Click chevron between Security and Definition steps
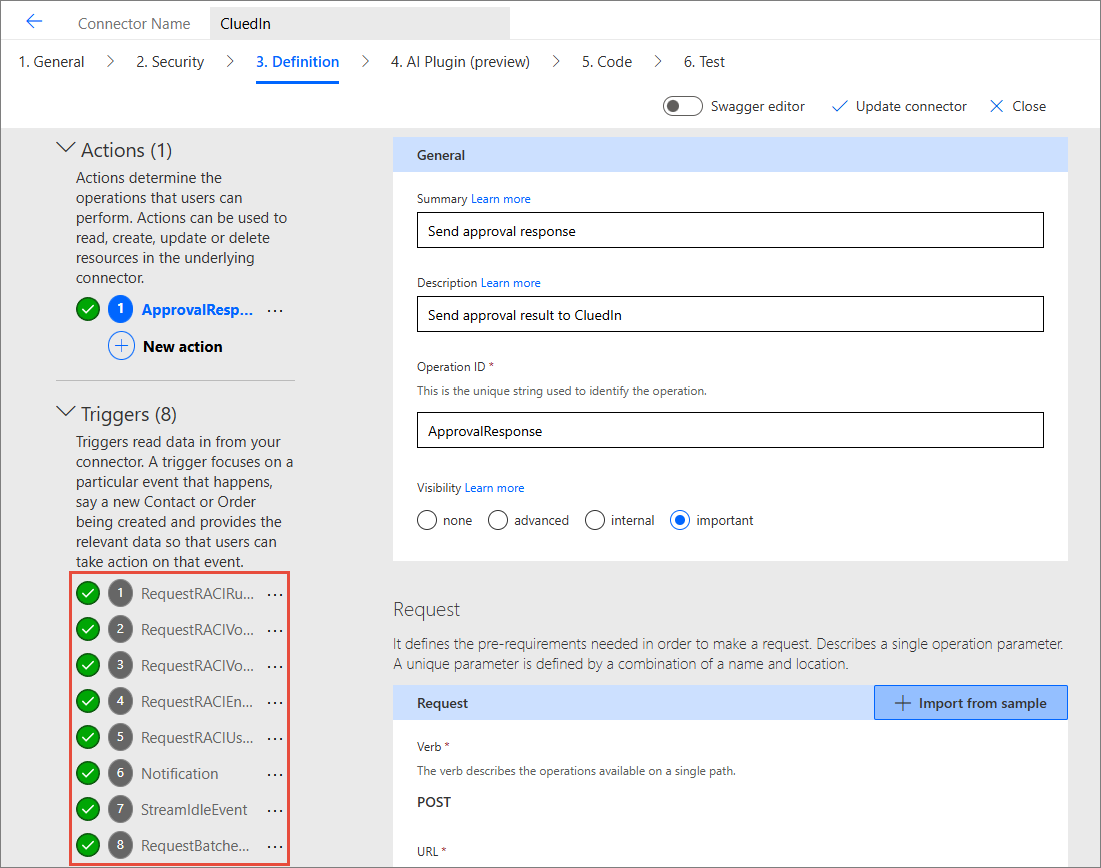 point(230,62)
